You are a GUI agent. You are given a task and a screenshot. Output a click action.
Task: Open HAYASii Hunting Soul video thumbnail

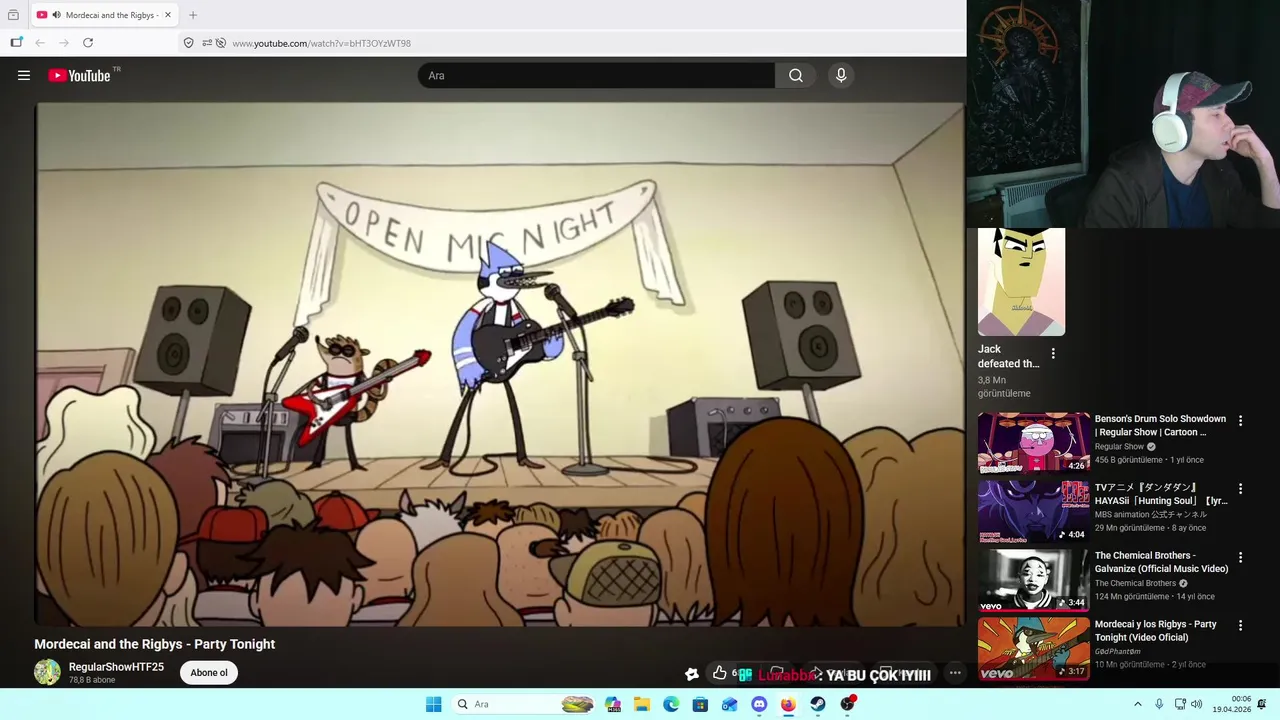tap(1034, 511)
